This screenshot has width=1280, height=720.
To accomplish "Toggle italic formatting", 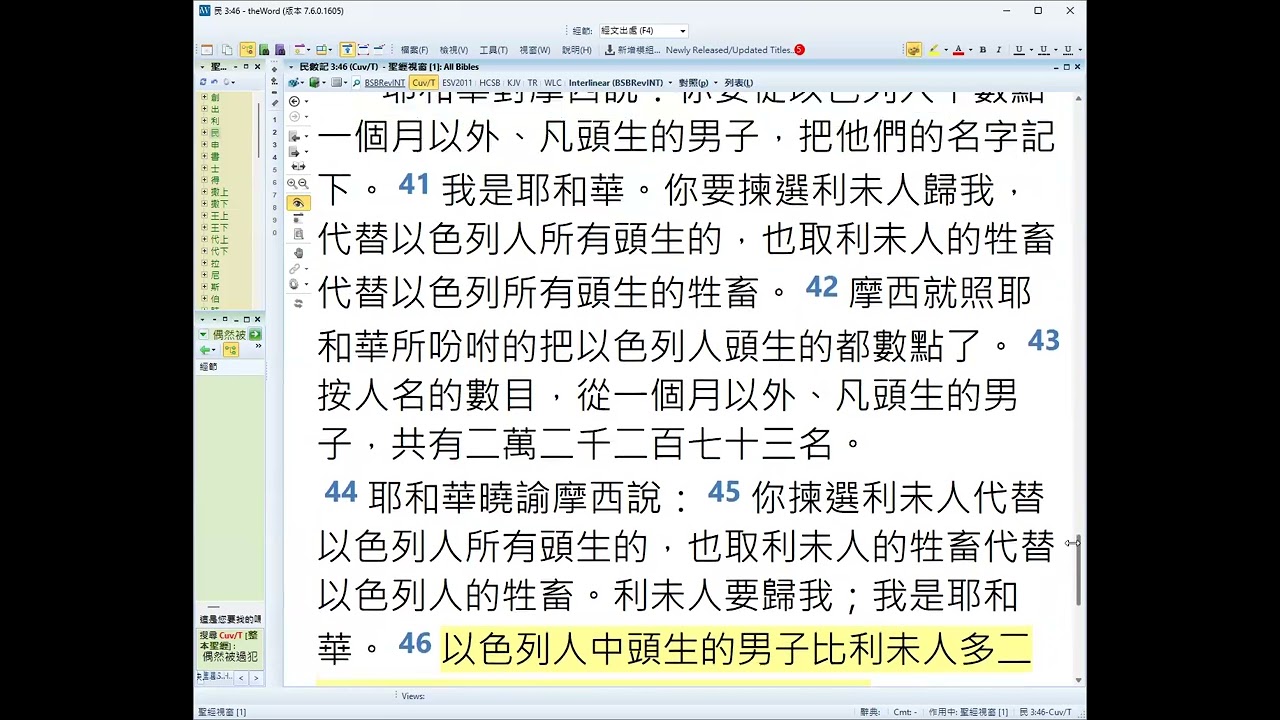I will (x=999, y=50).
